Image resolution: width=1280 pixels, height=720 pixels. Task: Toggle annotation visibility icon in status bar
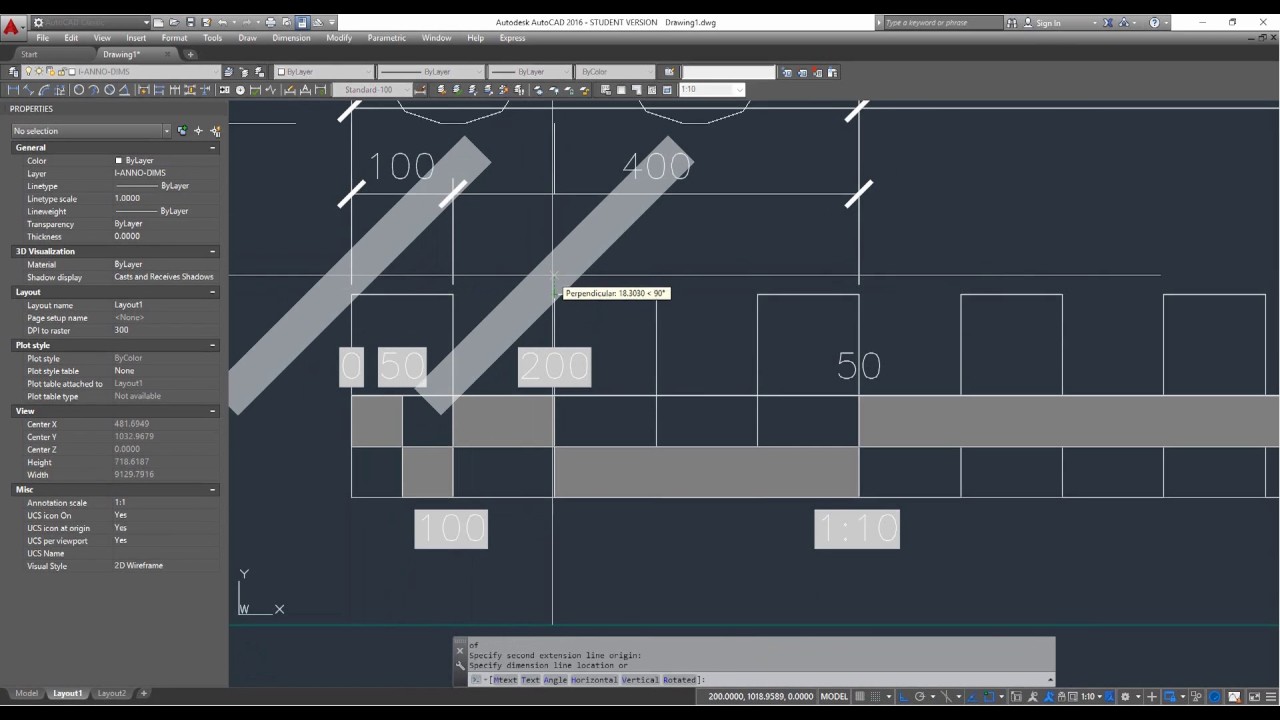click(x=1032, y=696)
